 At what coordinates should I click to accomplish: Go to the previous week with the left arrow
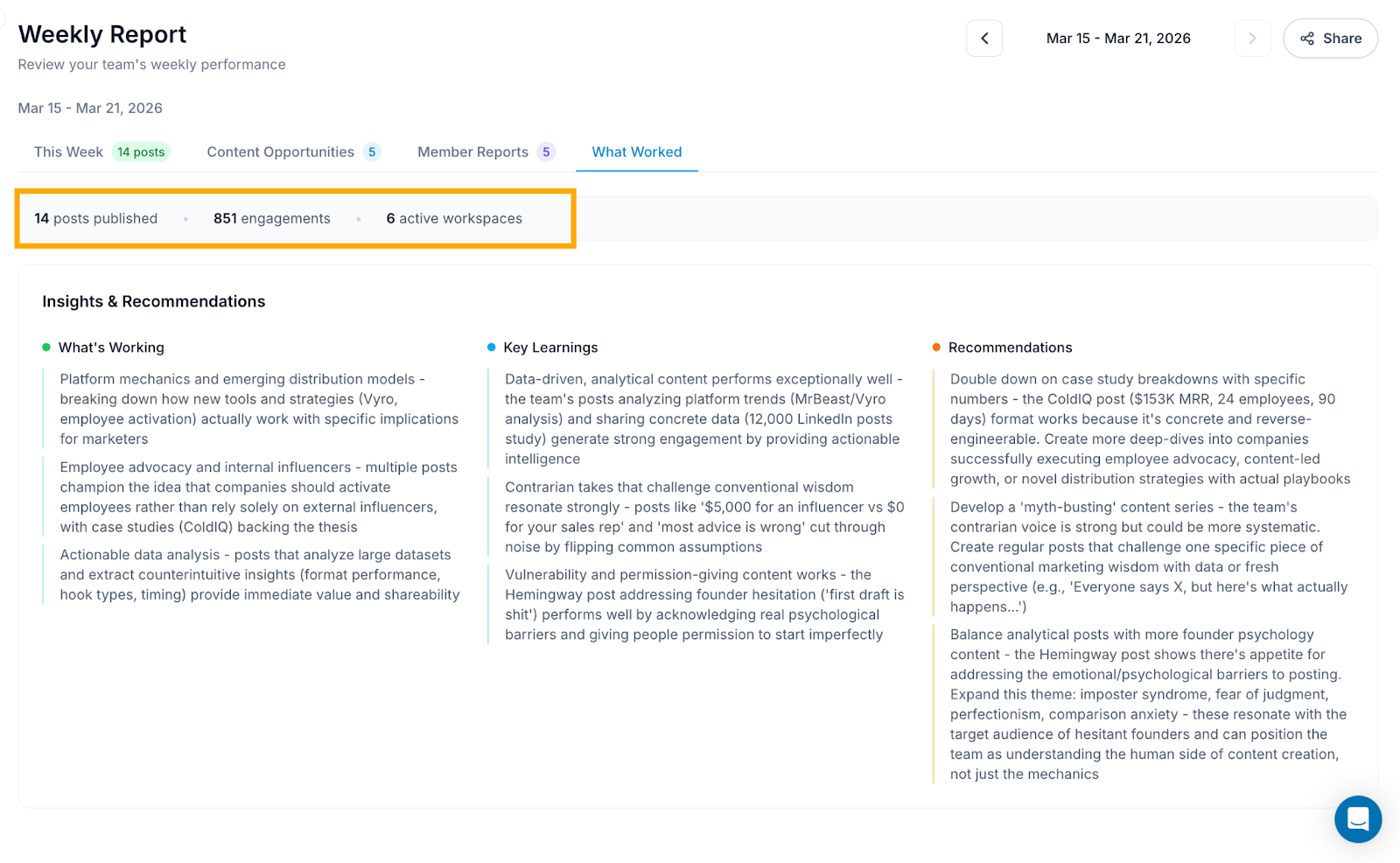(x=984, y=39)
